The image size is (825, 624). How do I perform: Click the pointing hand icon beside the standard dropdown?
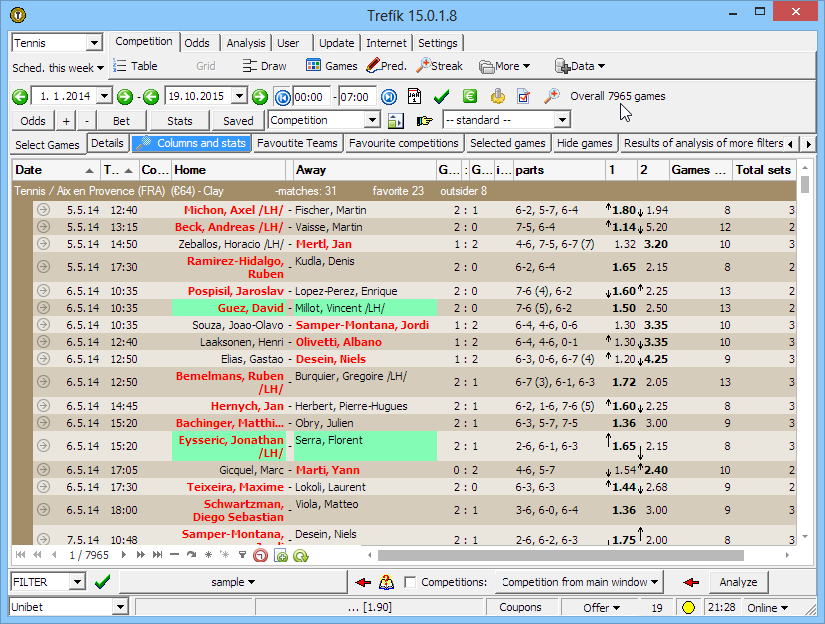point(424,120)
